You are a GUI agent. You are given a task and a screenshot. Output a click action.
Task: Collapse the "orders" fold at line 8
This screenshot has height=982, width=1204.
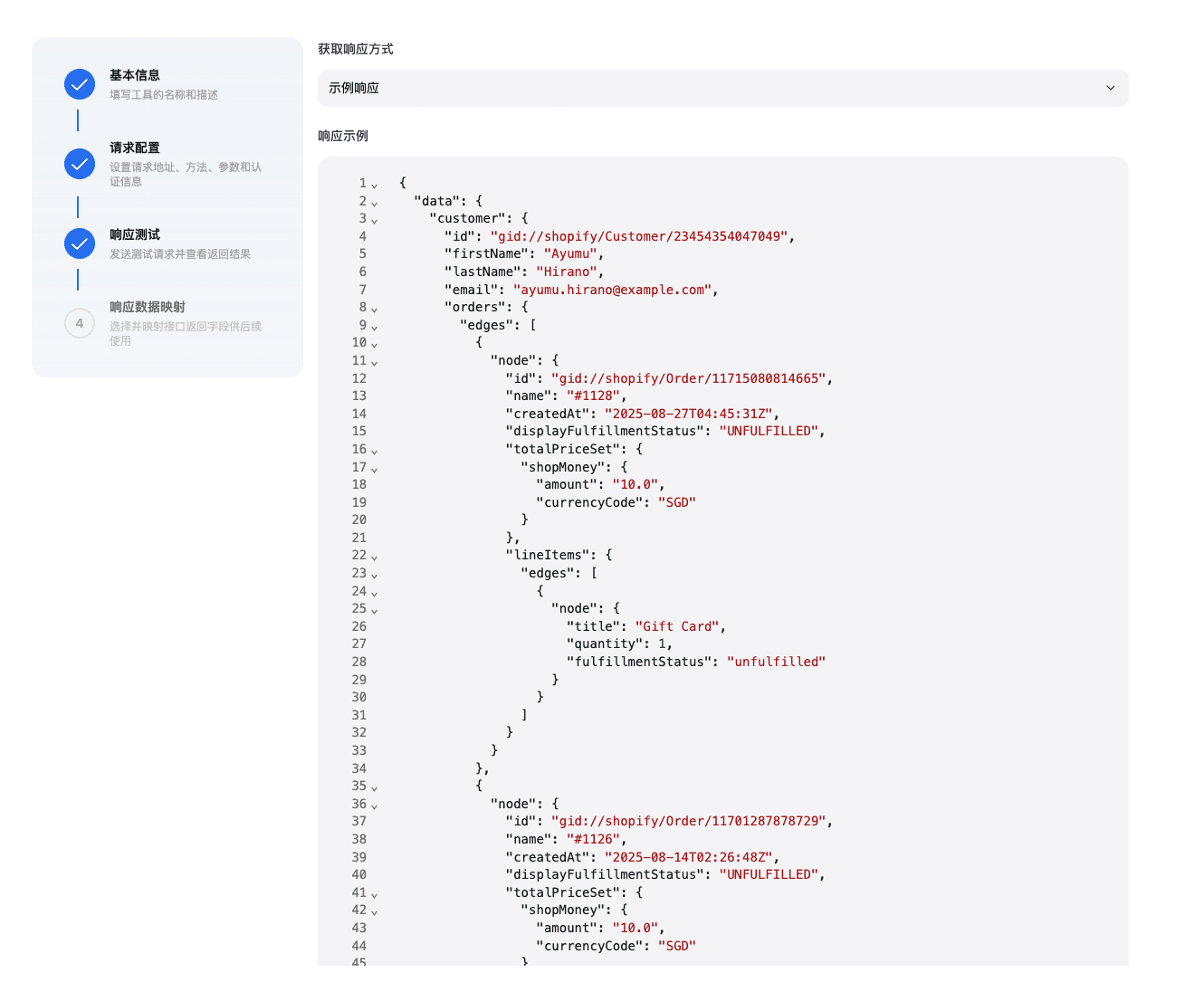374,309
